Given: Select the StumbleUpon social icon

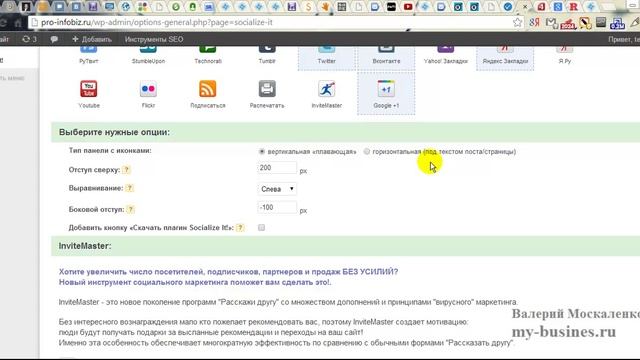Looking at the screenshot, I should [148, 55].
